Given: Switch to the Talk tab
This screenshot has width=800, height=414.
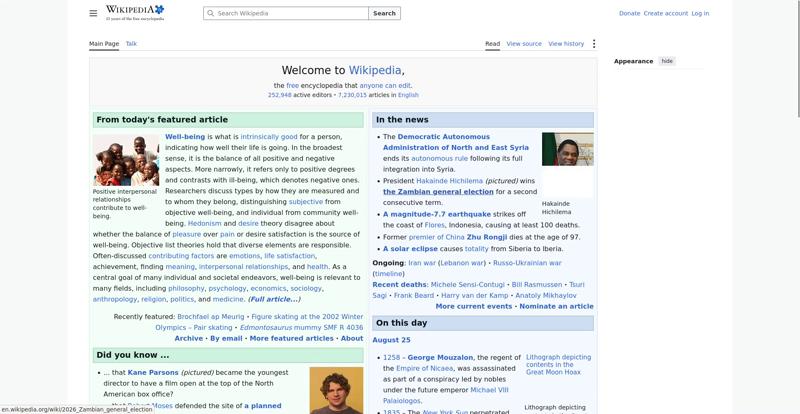Looking at the screenshot, I should pyautogui.click(x=131, y=44).
